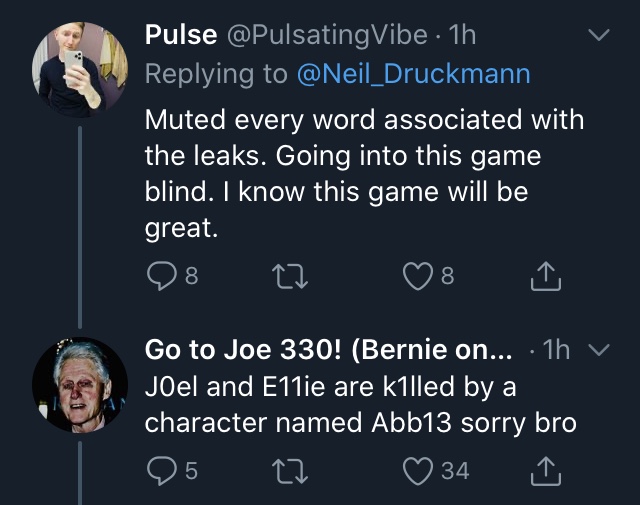Retweet the Abb13 spoiler tweet
This screenshot has height=505, width=640.
[x=290, y=471]
